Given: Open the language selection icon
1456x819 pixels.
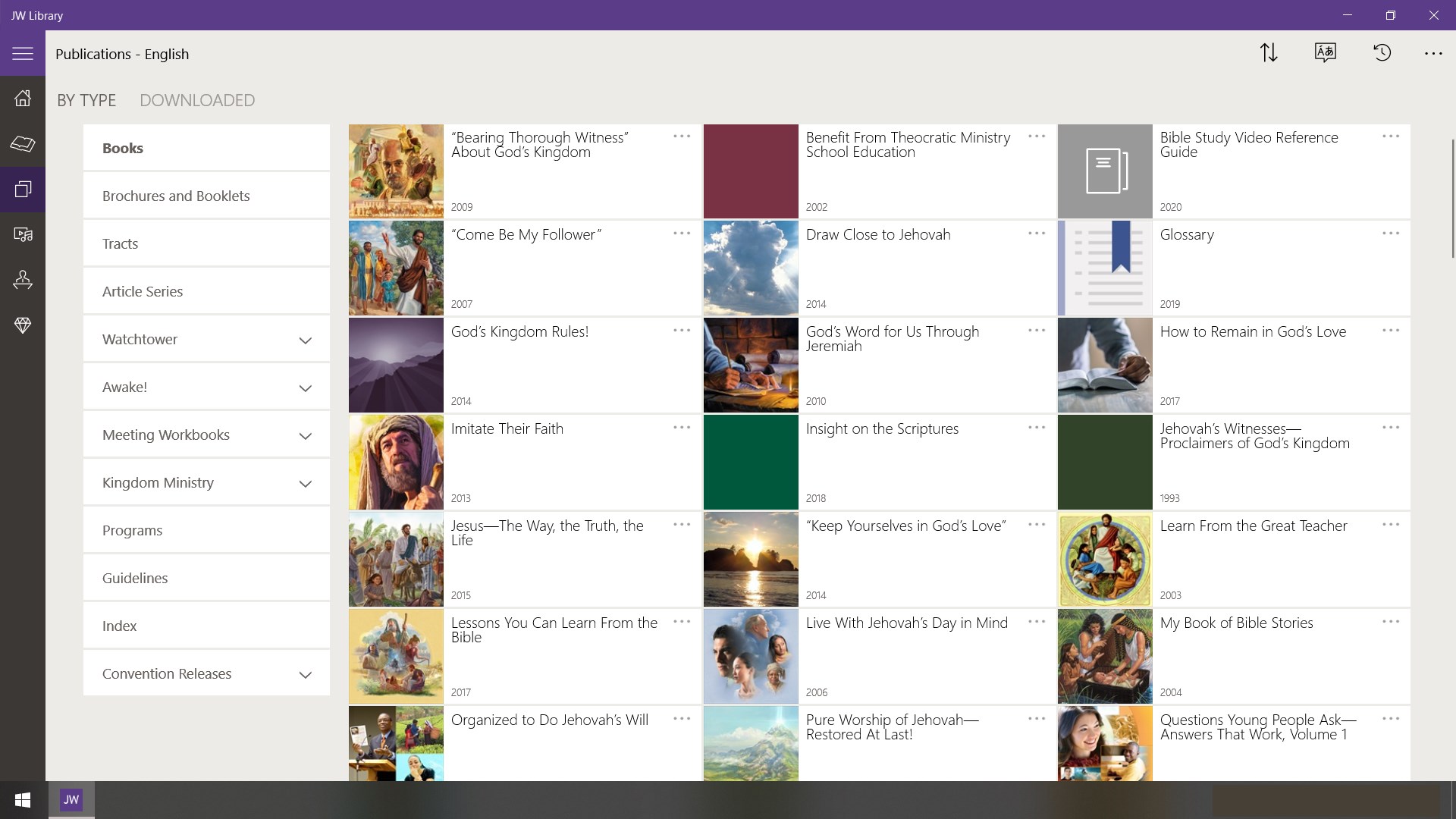Looking at the screenshot, I should tap(1325, 53).
